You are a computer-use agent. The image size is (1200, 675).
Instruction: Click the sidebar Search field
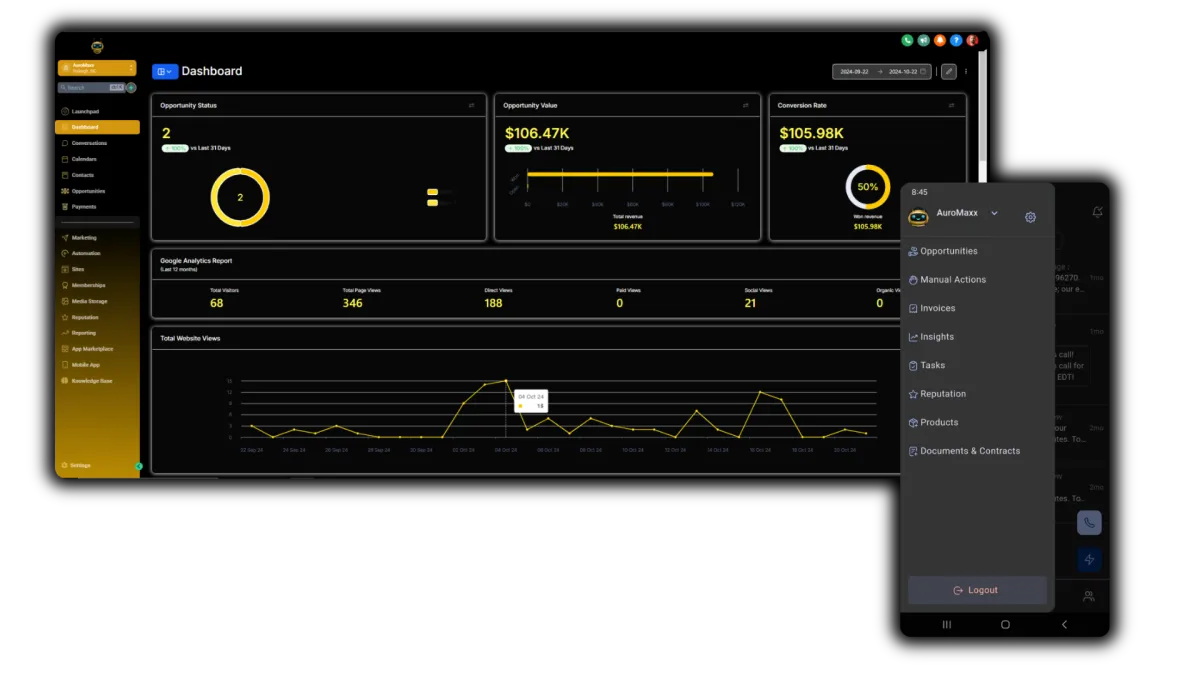coord(91,88)
